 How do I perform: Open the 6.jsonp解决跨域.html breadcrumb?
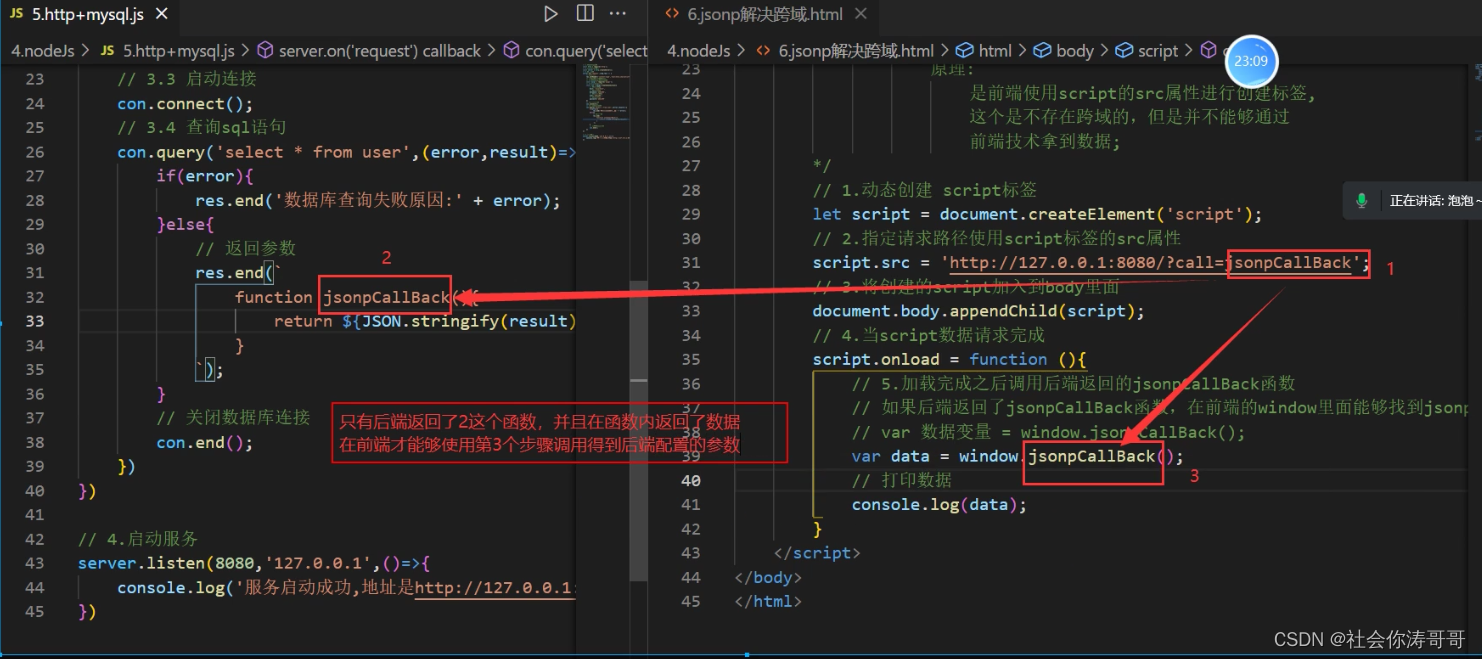click(x=845, y=50)
